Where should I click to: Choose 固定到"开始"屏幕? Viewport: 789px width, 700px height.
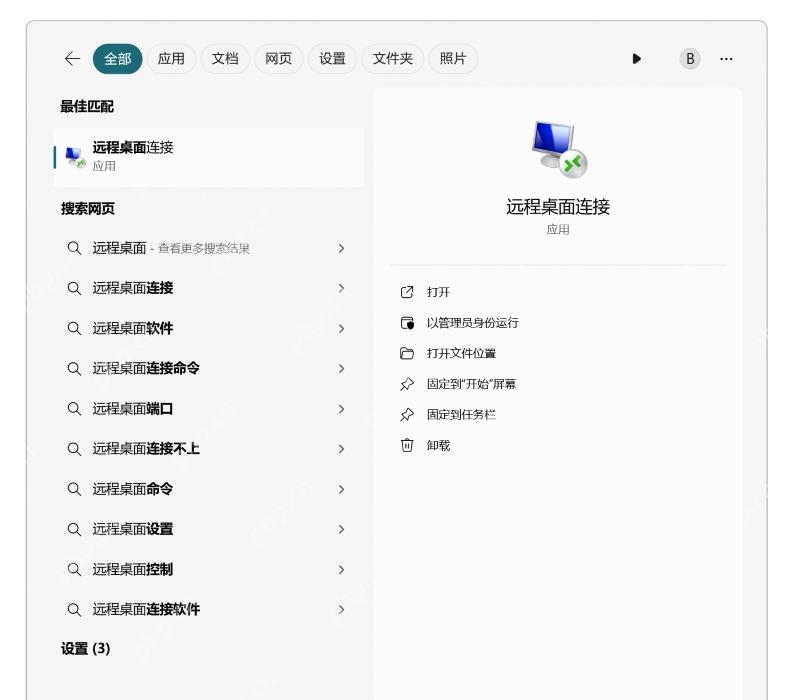pos(471,384)
